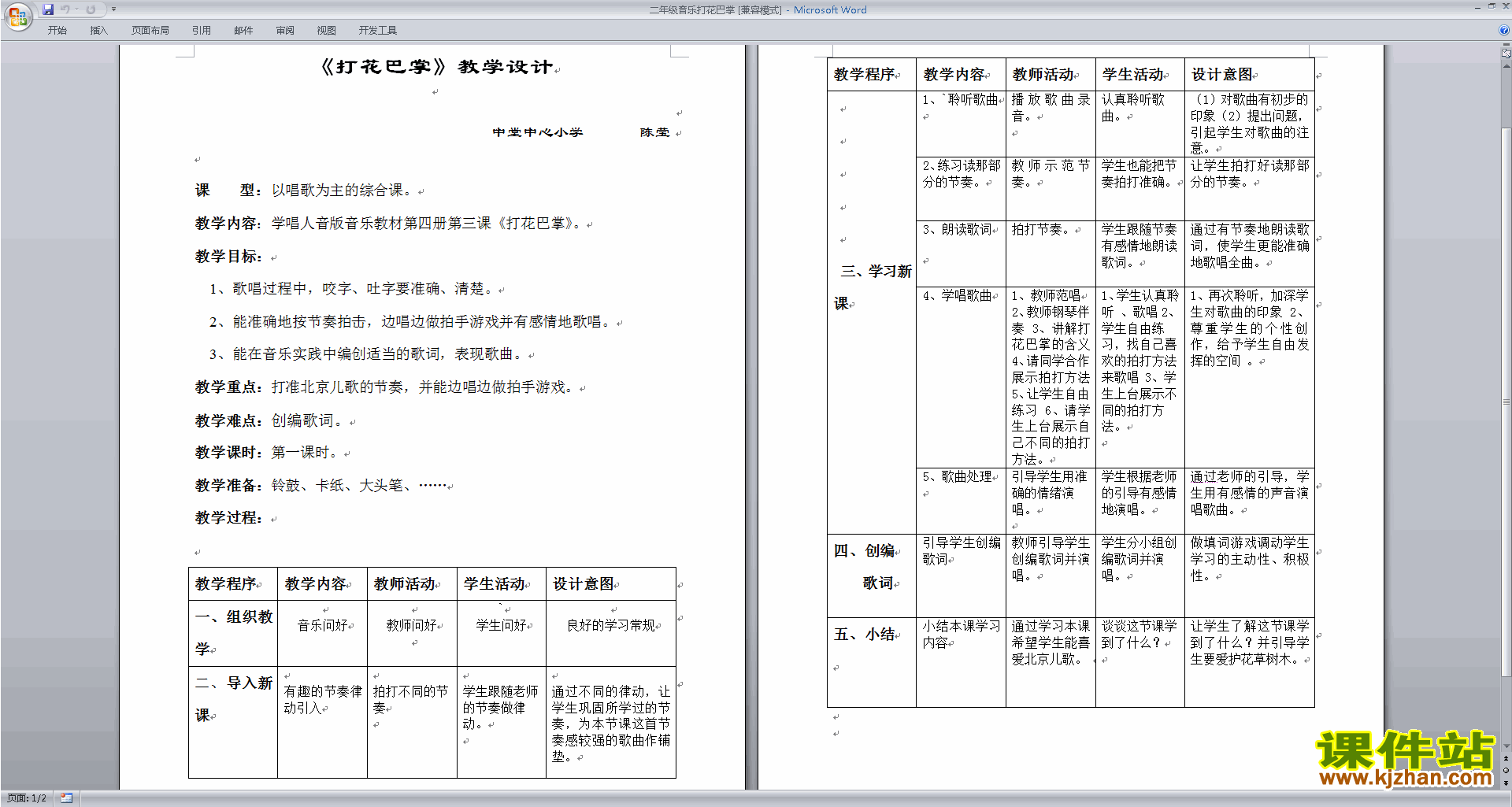Image resolution: width=1512 pixels, height=807 pixels.
Task: Click the 教学重点 line about 北京儿歌的节奏
Action: click(x=386, y=387)
